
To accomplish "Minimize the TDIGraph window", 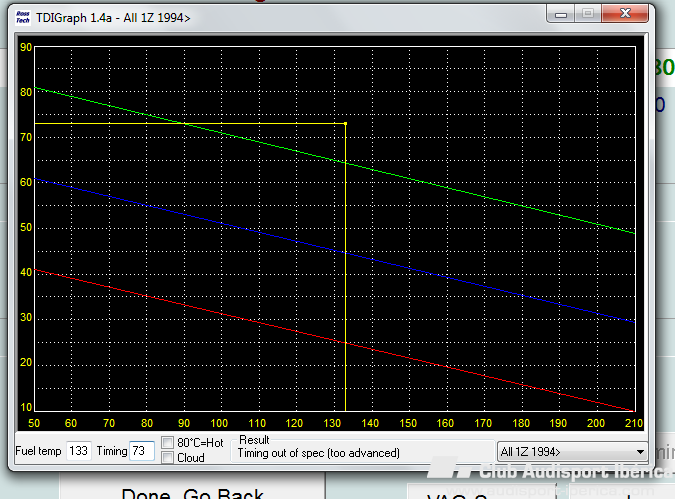I will (x=560, y=14).
